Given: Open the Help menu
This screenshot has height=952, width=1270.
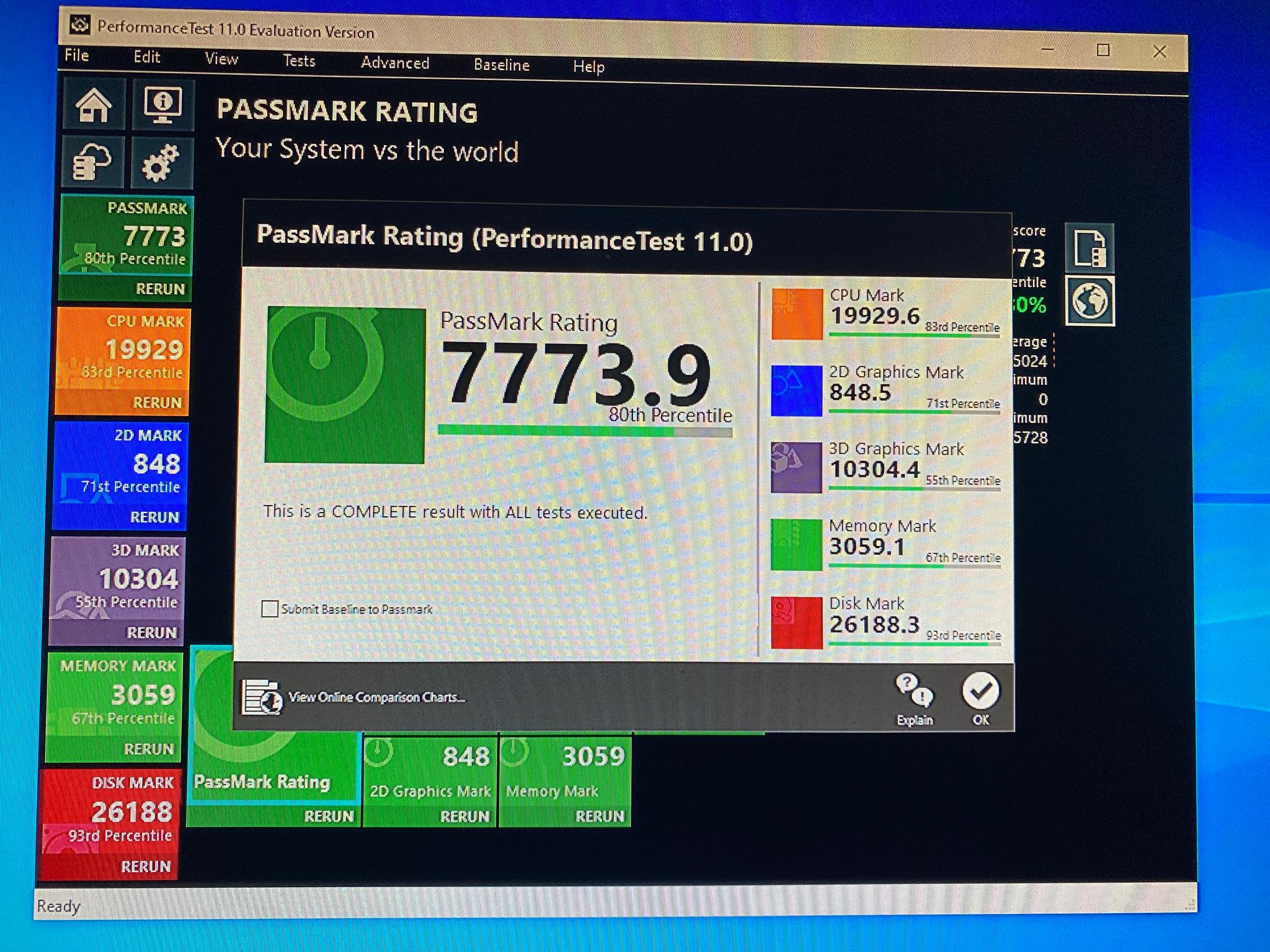Looking at the screenshot, I should click(x=588, y=66).
